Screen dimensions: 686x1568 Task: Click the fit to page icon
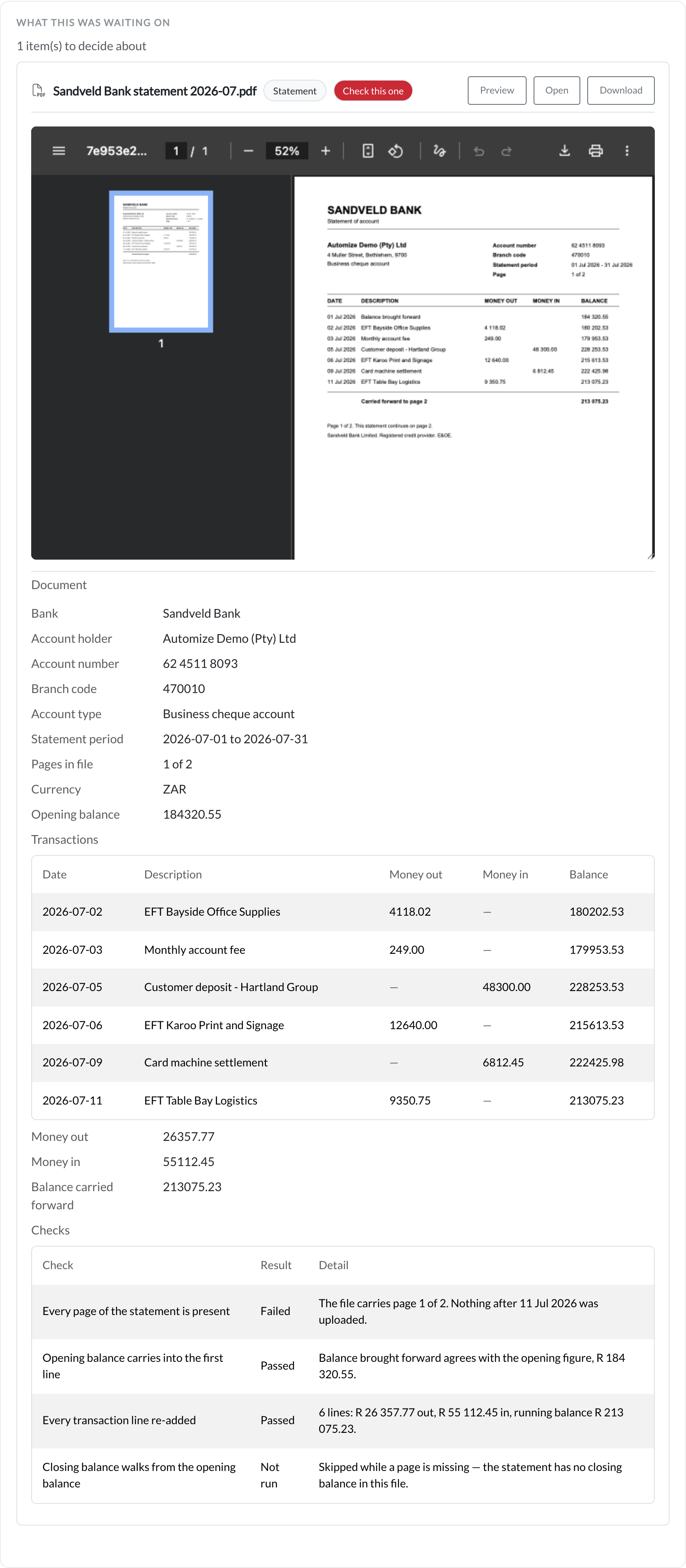tap(368, 150)
